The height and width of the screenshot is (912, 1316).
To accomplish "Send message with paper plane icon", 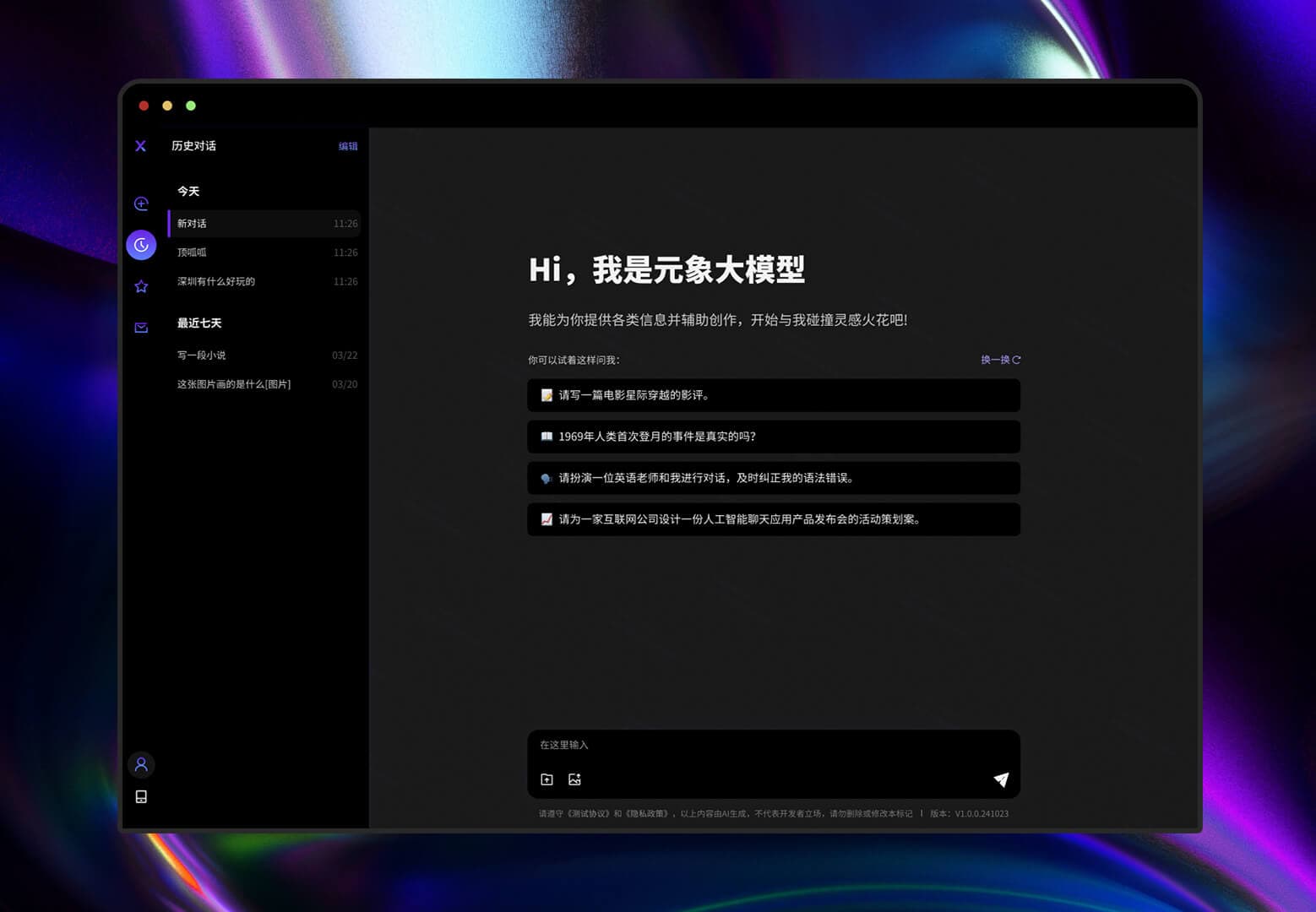I will coord(1001,779).
